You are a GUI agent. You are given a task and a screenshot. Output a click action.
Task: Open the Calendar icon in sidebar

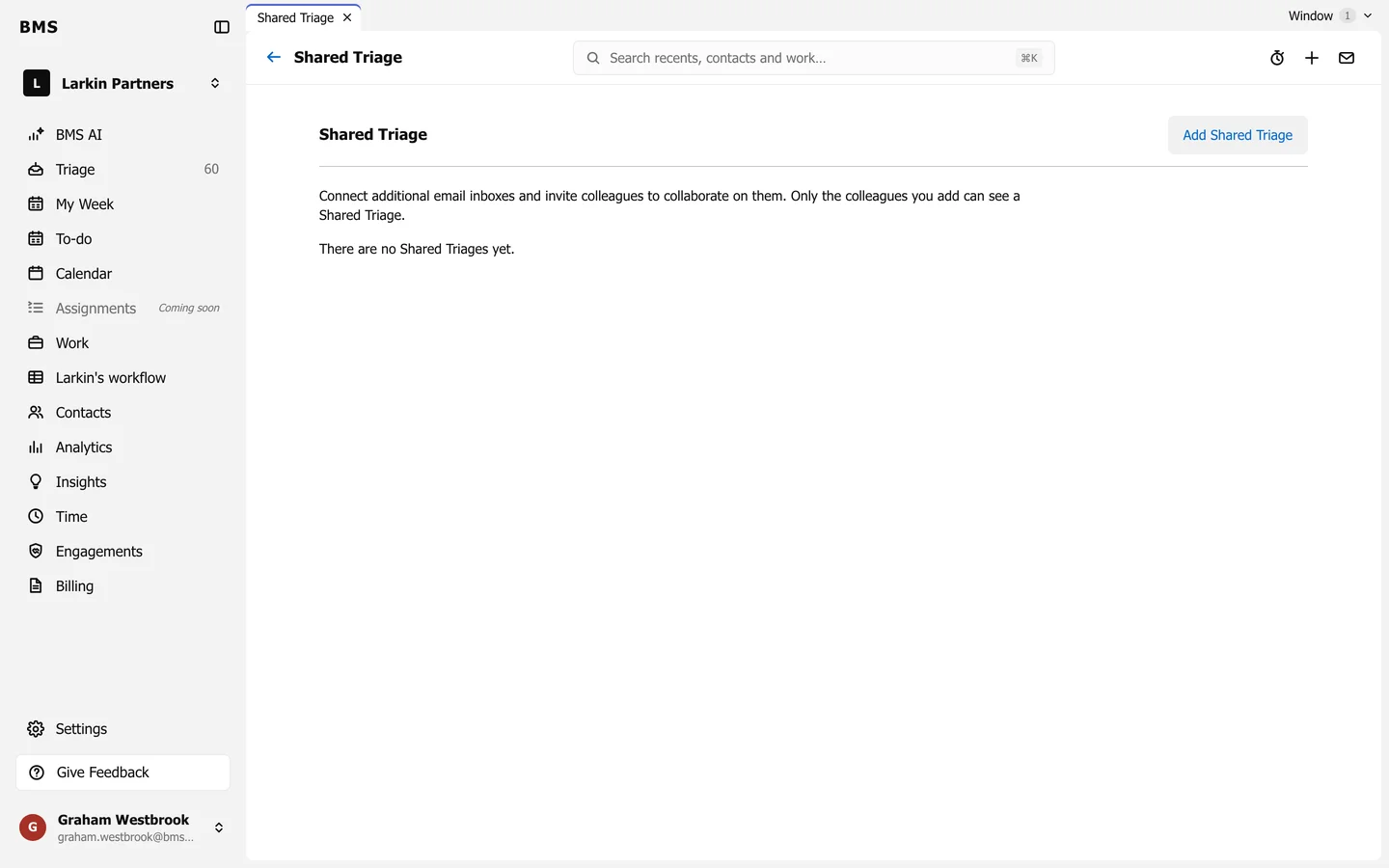[36, 274]
